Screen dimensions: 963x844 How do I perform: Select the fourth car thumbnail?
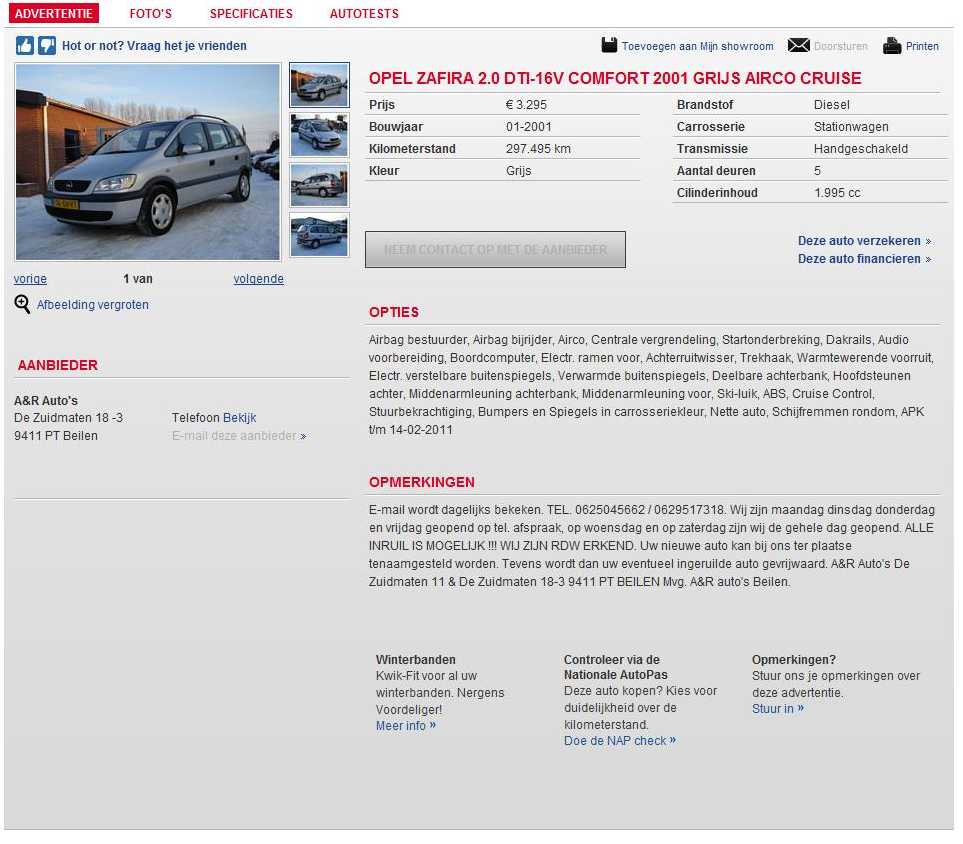319,235
